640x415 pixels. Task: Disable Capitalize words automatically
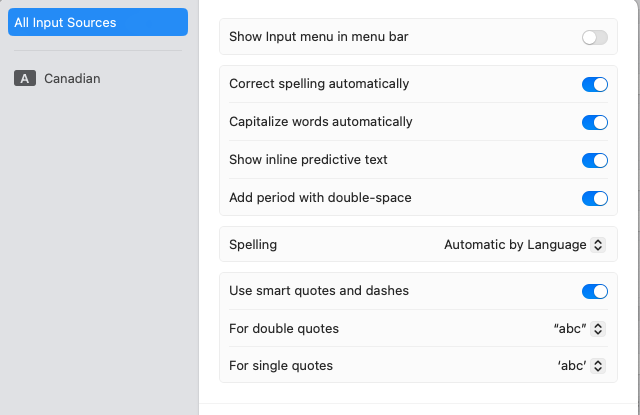click(x=594, y=122)
